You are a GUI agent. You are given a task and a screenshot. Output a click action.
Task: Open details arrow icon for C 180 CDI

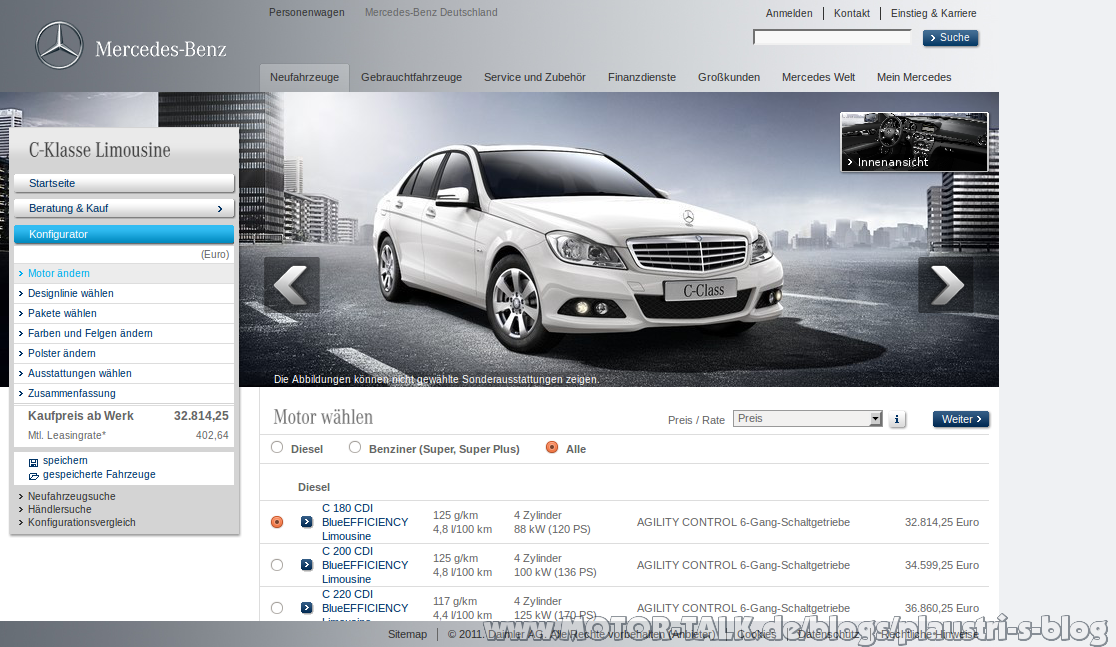307,522
